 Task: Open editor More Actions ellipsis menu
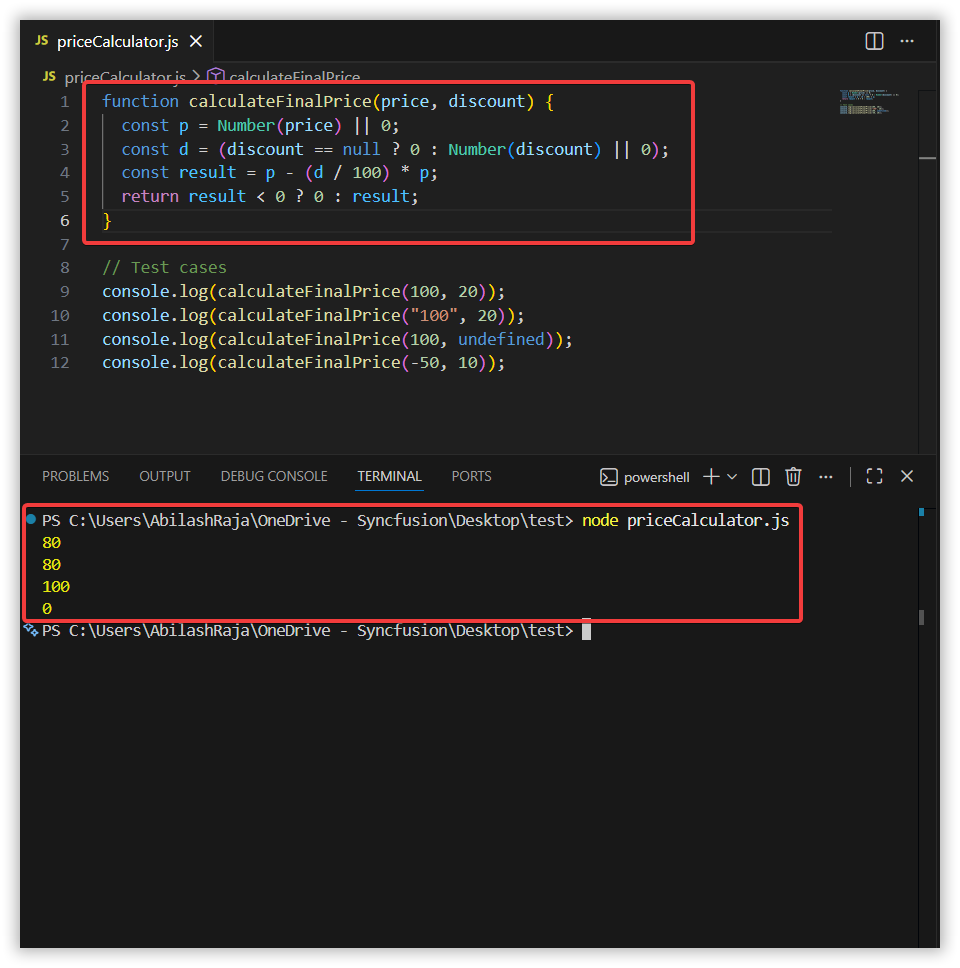point(907,41)
